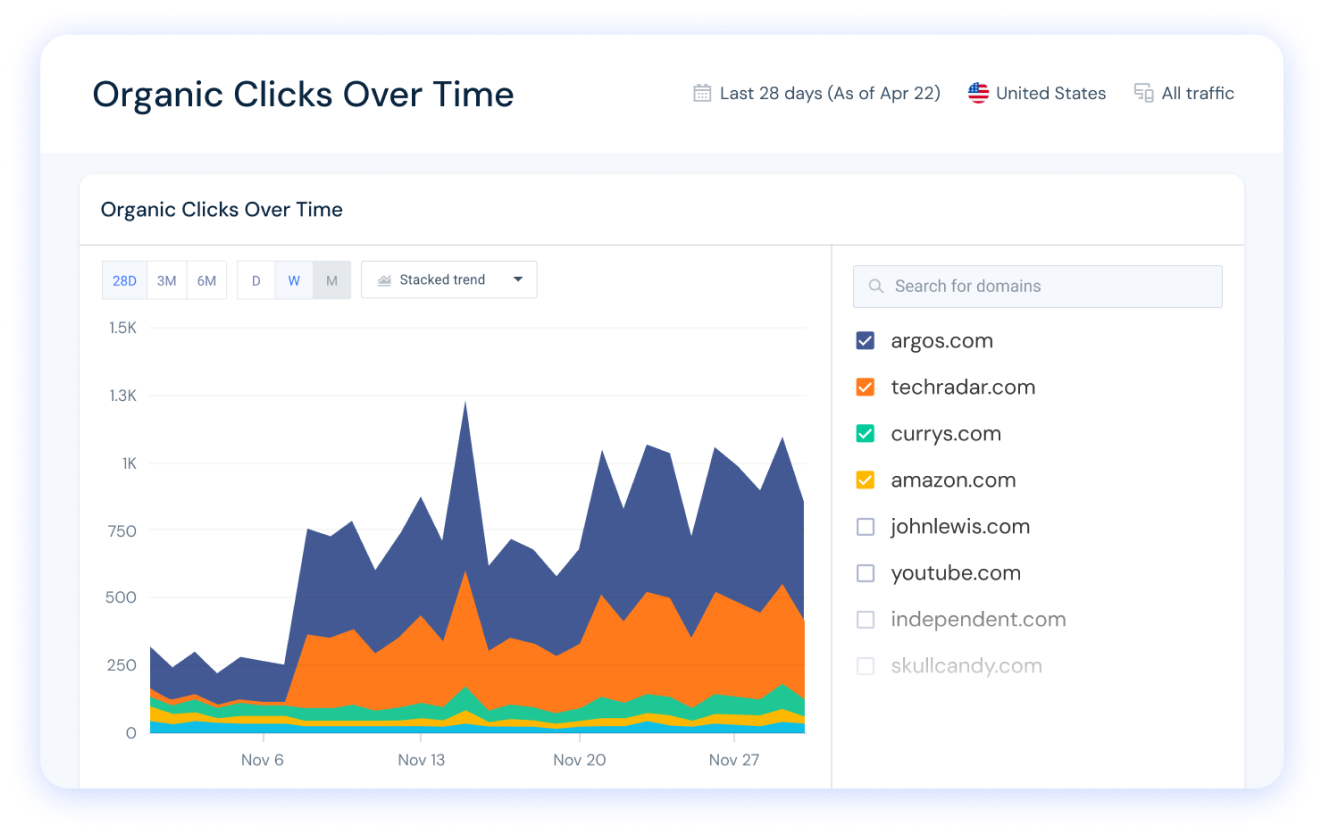Screen dimensions: 1321x831
Task: Open the Last 28 days date range selector
Action: (x=817, y=92)
